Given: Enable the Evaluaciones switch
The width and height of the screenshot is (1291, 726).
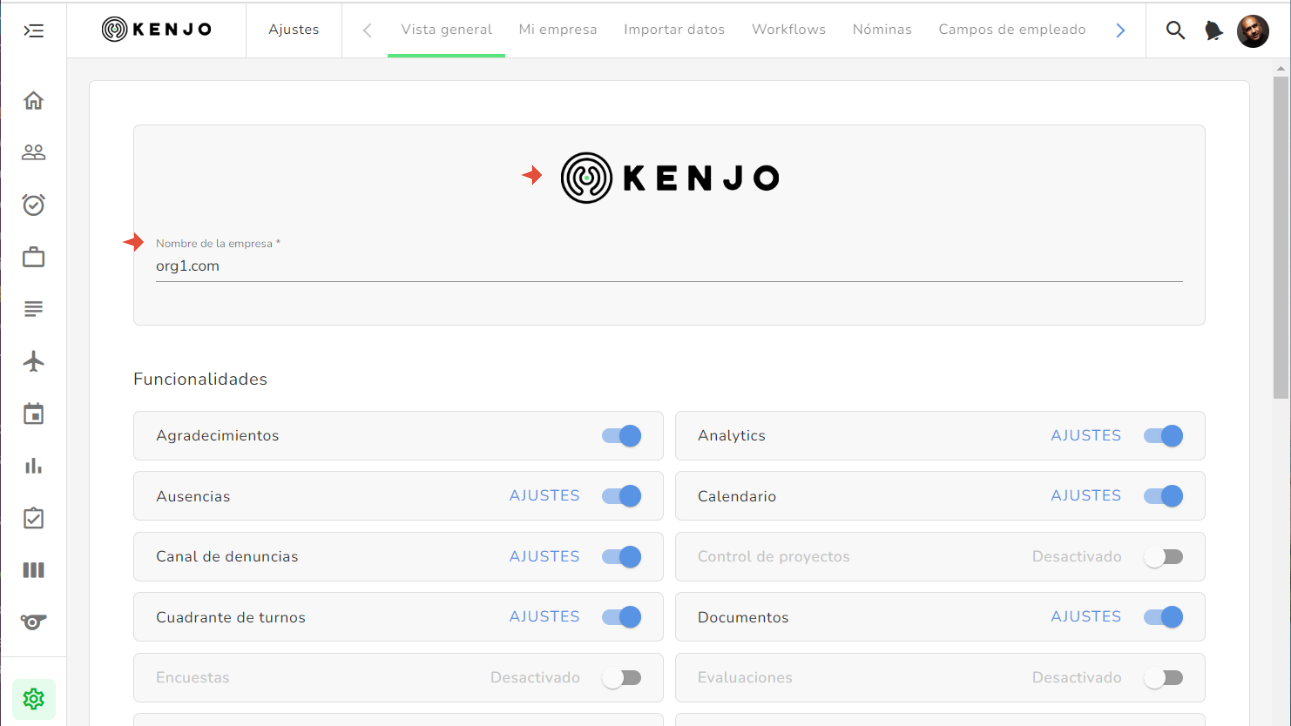Looking at the screenshot, I should pyautogui.click(x=1163, y=678).
